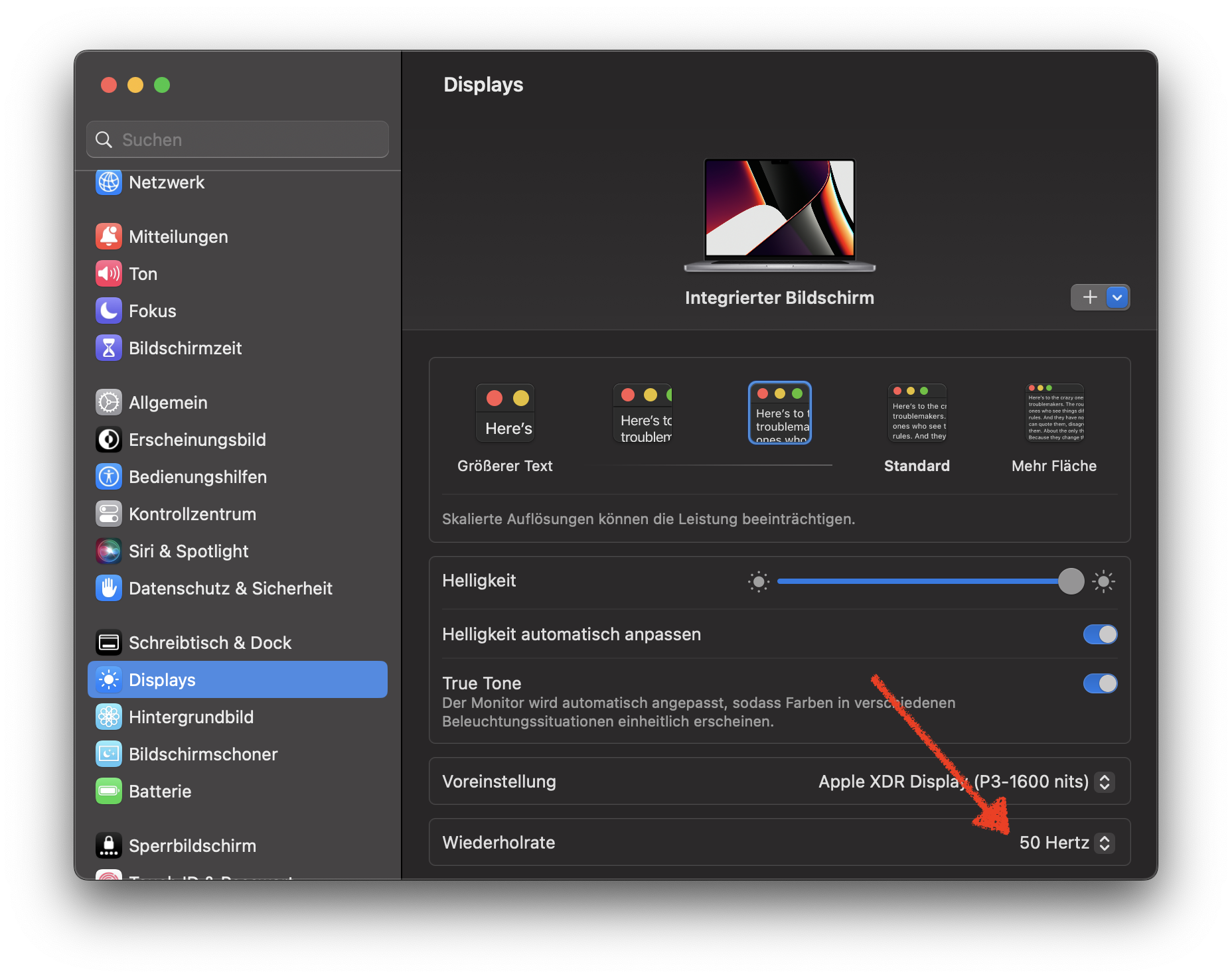Expand the add display chevron menu
Image resolution: width=1232 pixels, height=978 pixels.
tap(1118, 297)
